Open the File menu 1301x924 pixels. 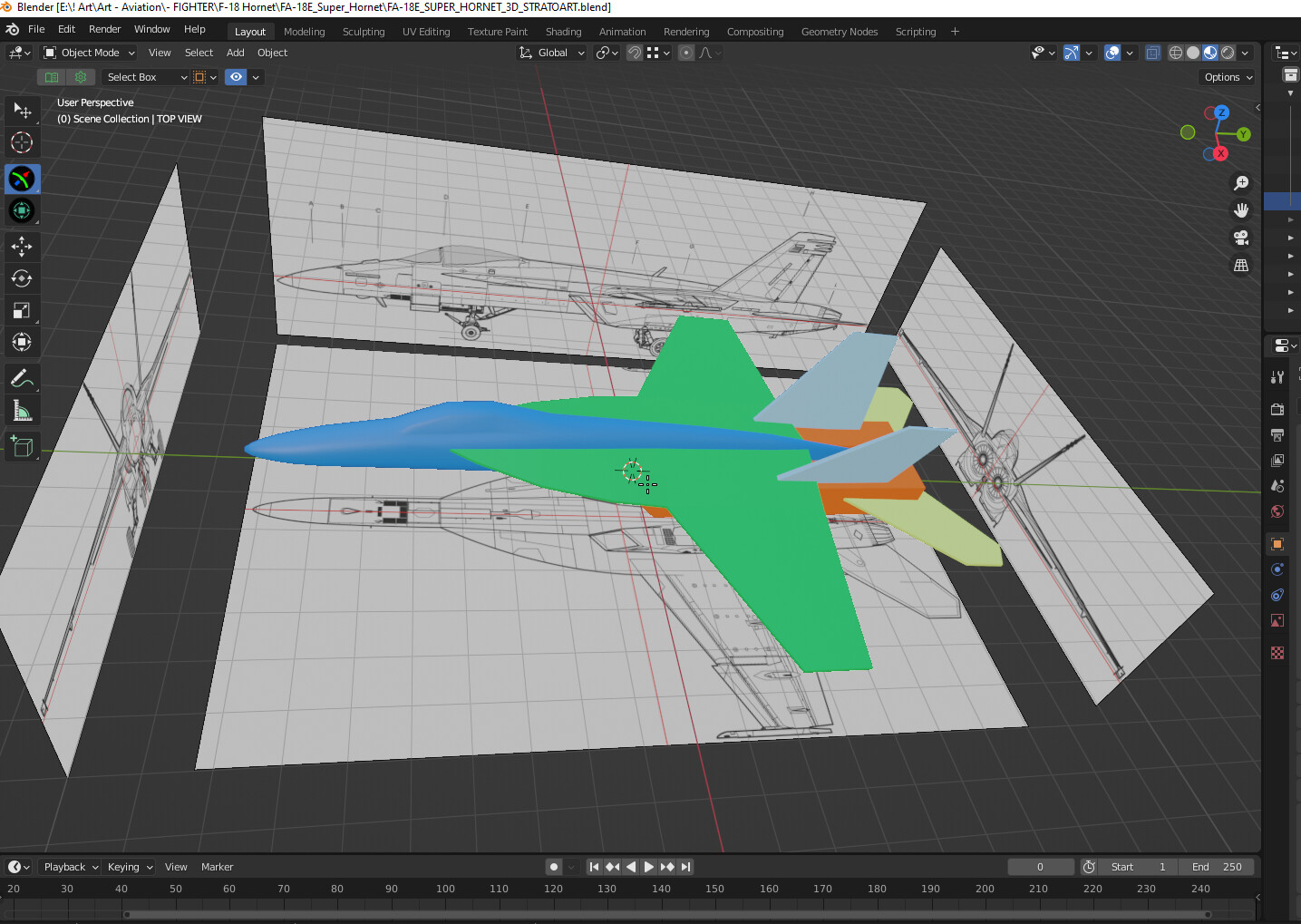(x=36, y=29)
